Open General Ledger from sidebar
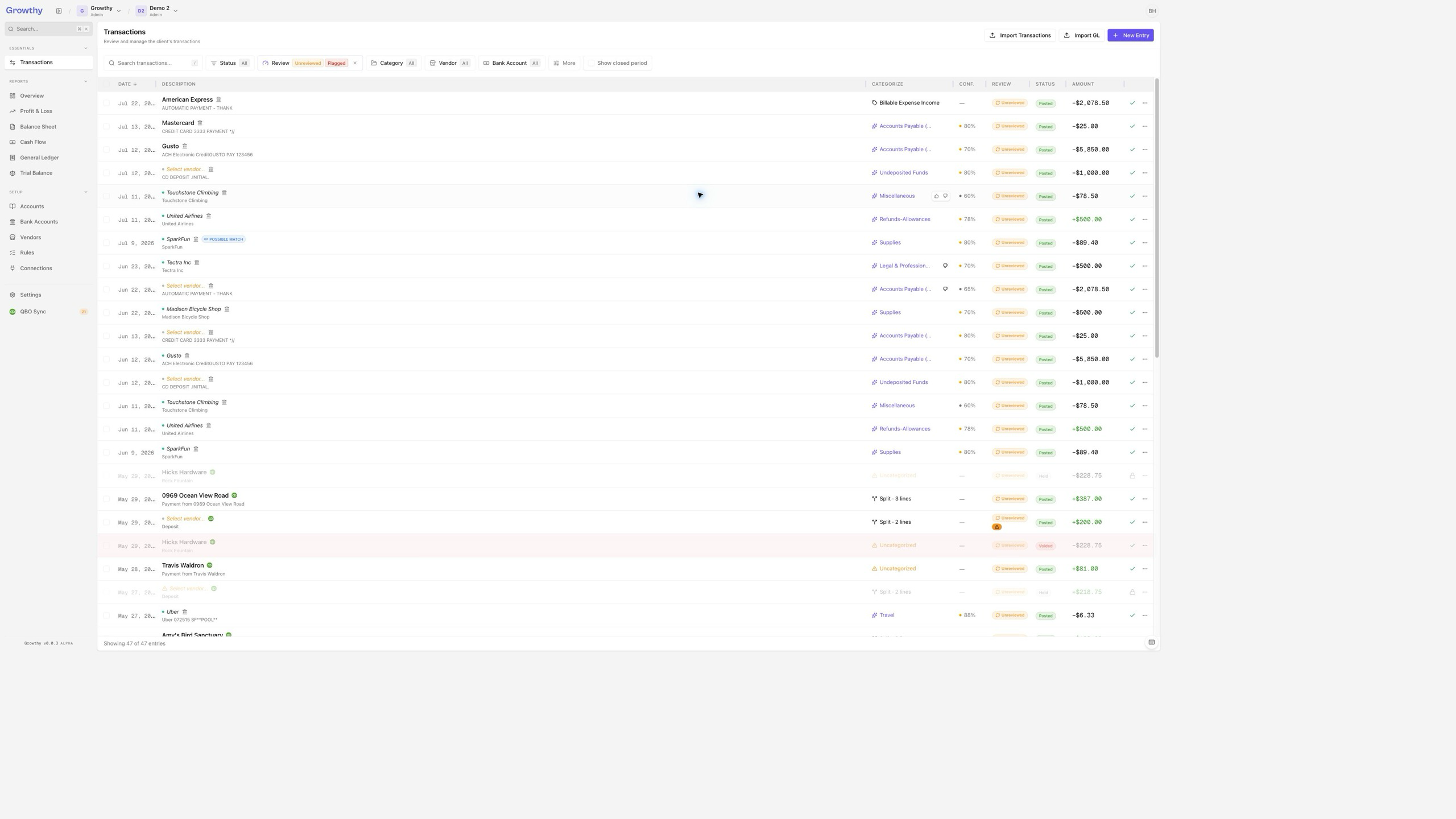The image size is (1456, 819). 48,158
